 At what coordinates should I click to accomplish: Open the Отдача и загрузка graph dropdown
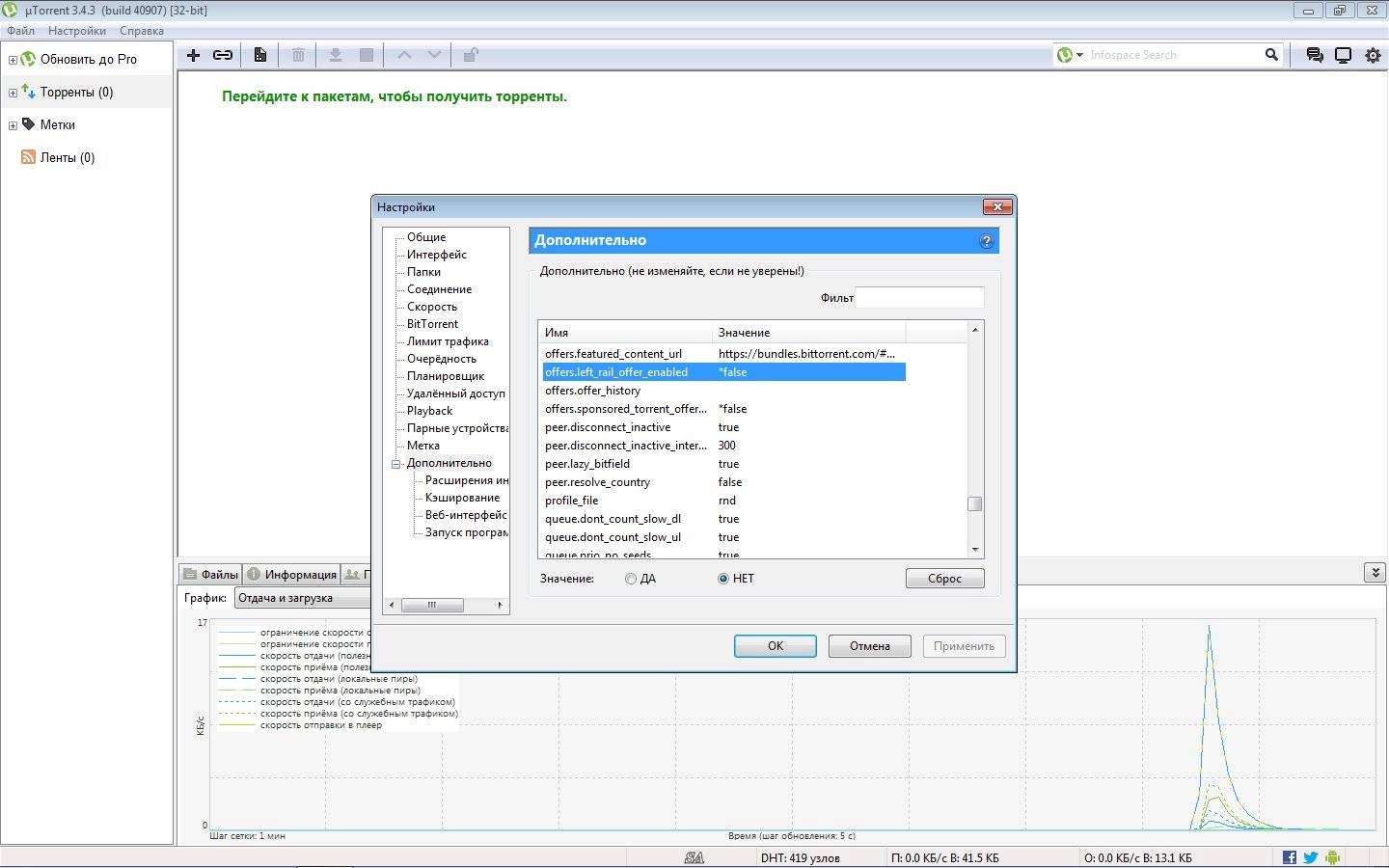302,597
